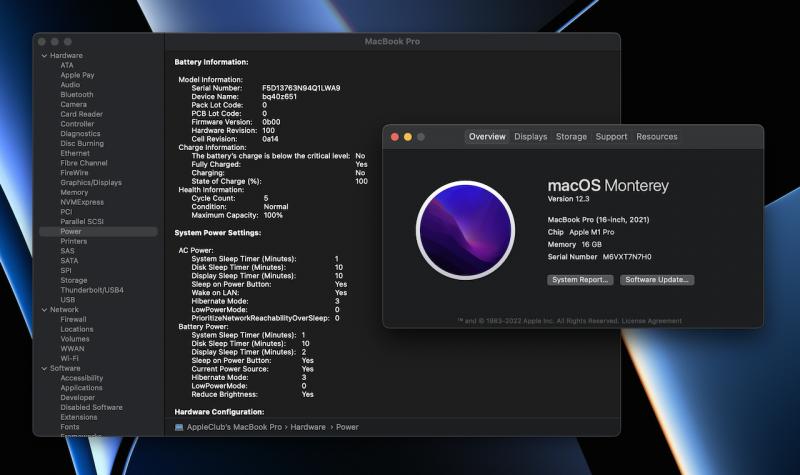The image size is (800, 475).
Task: Click the Software Update button
Action: 657,280
